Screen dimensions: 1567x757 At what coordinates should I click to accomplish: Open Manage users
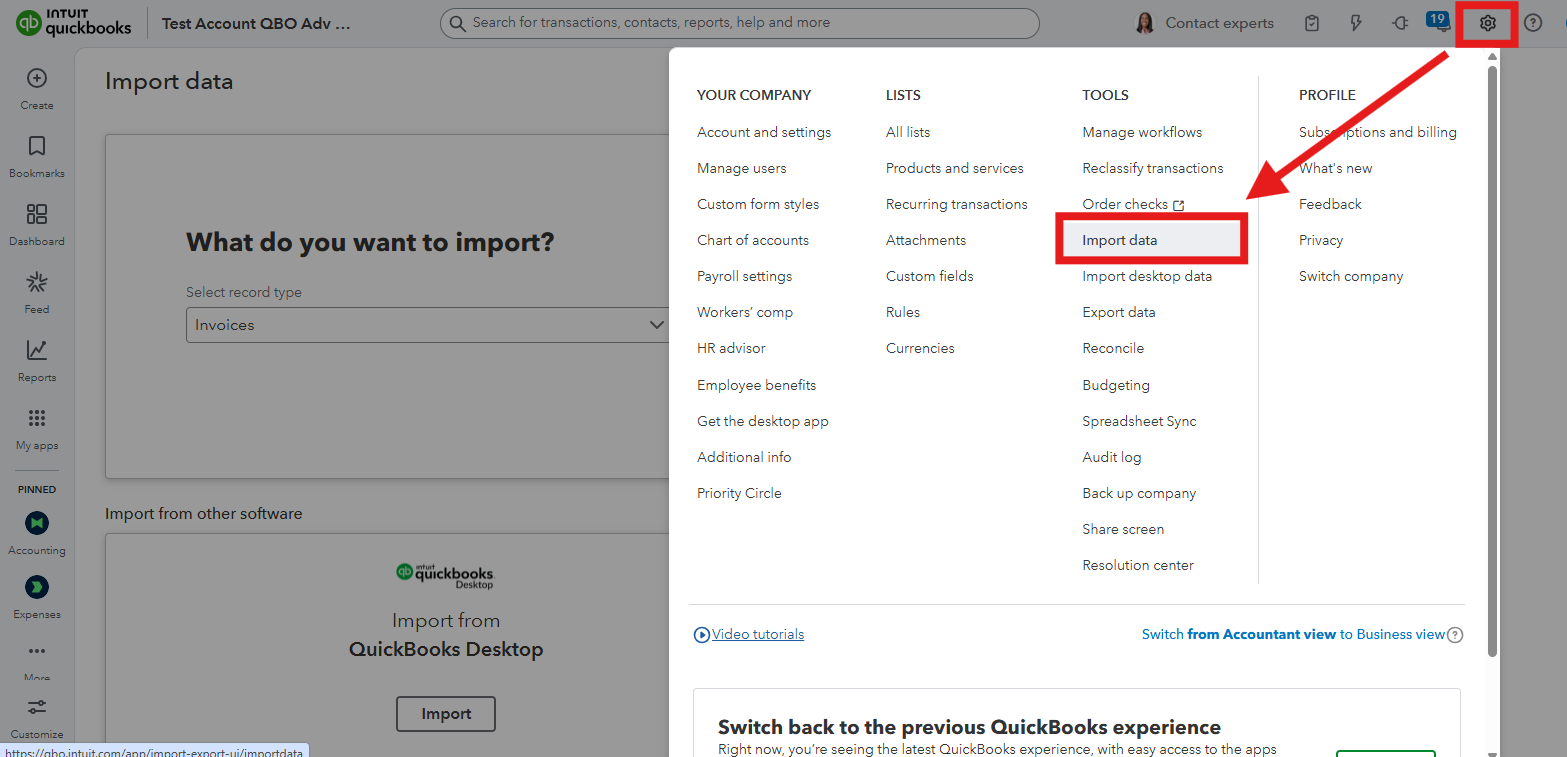pos(742,168)
